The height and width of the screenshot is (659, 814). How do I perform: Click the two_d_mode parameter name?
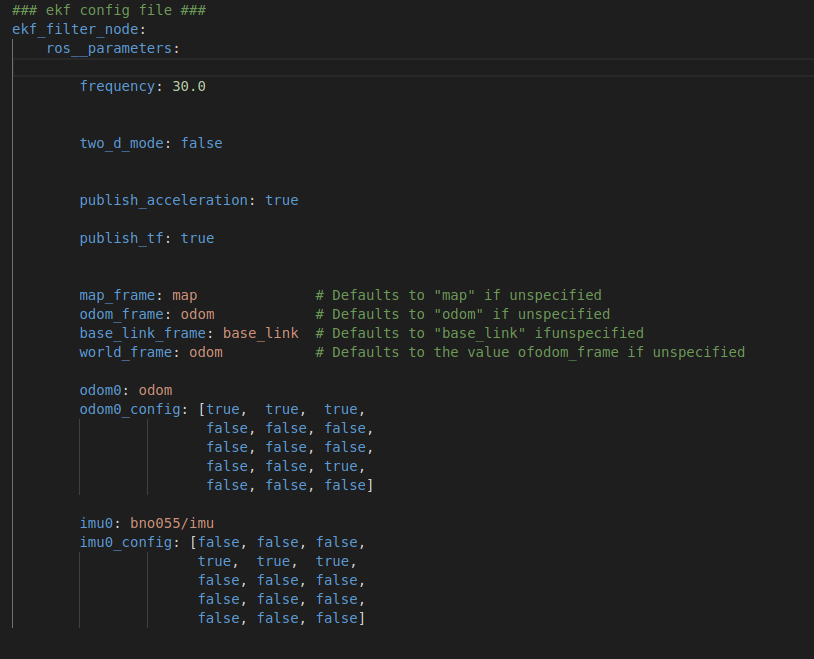pyautogui.click(x=118, y=143)
